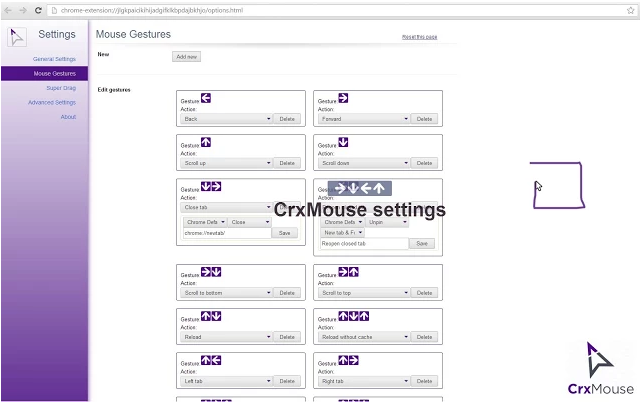The image size is (640, 402).
Task: Open the Close option dropdown beside Chrome Default
Action: point(250,222)
